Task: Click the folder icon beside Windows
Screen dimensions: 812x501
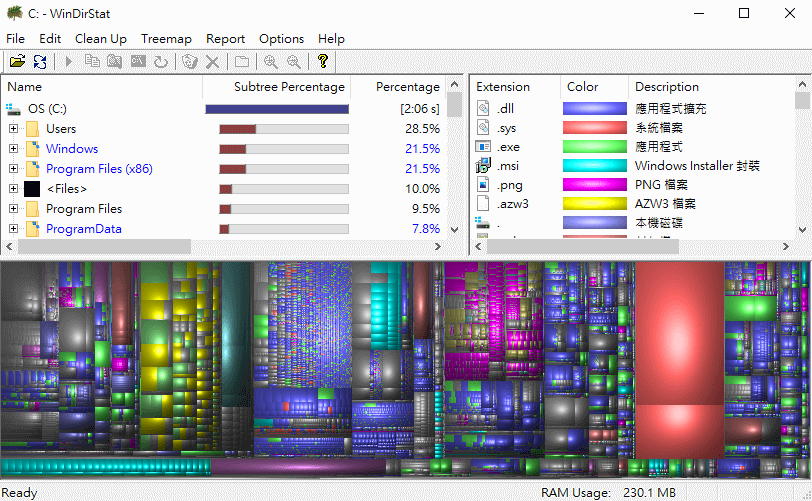Action: (32, 149)
